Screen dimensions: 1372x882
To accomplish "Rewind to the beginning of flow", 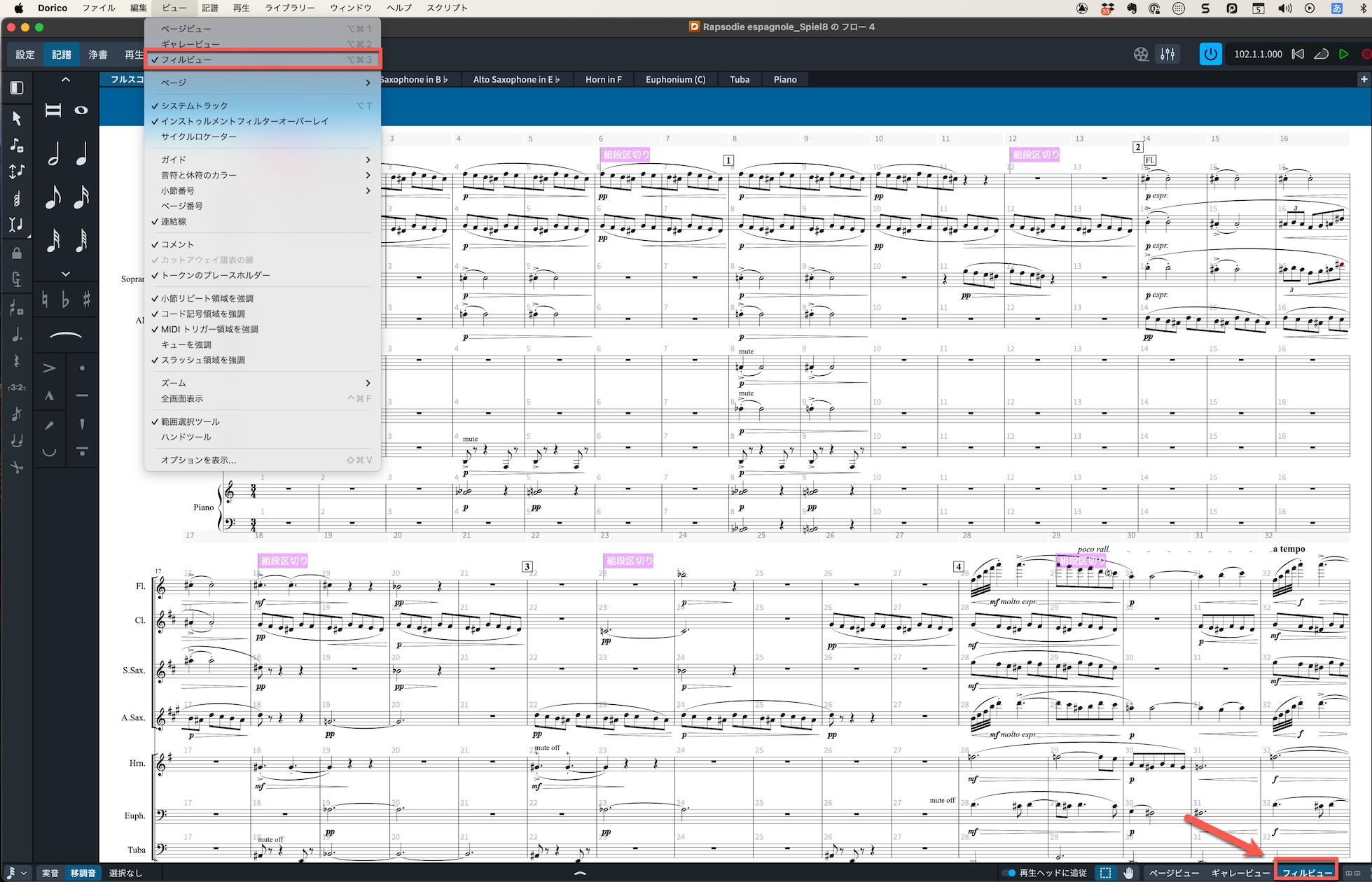I will (1298, 54).
